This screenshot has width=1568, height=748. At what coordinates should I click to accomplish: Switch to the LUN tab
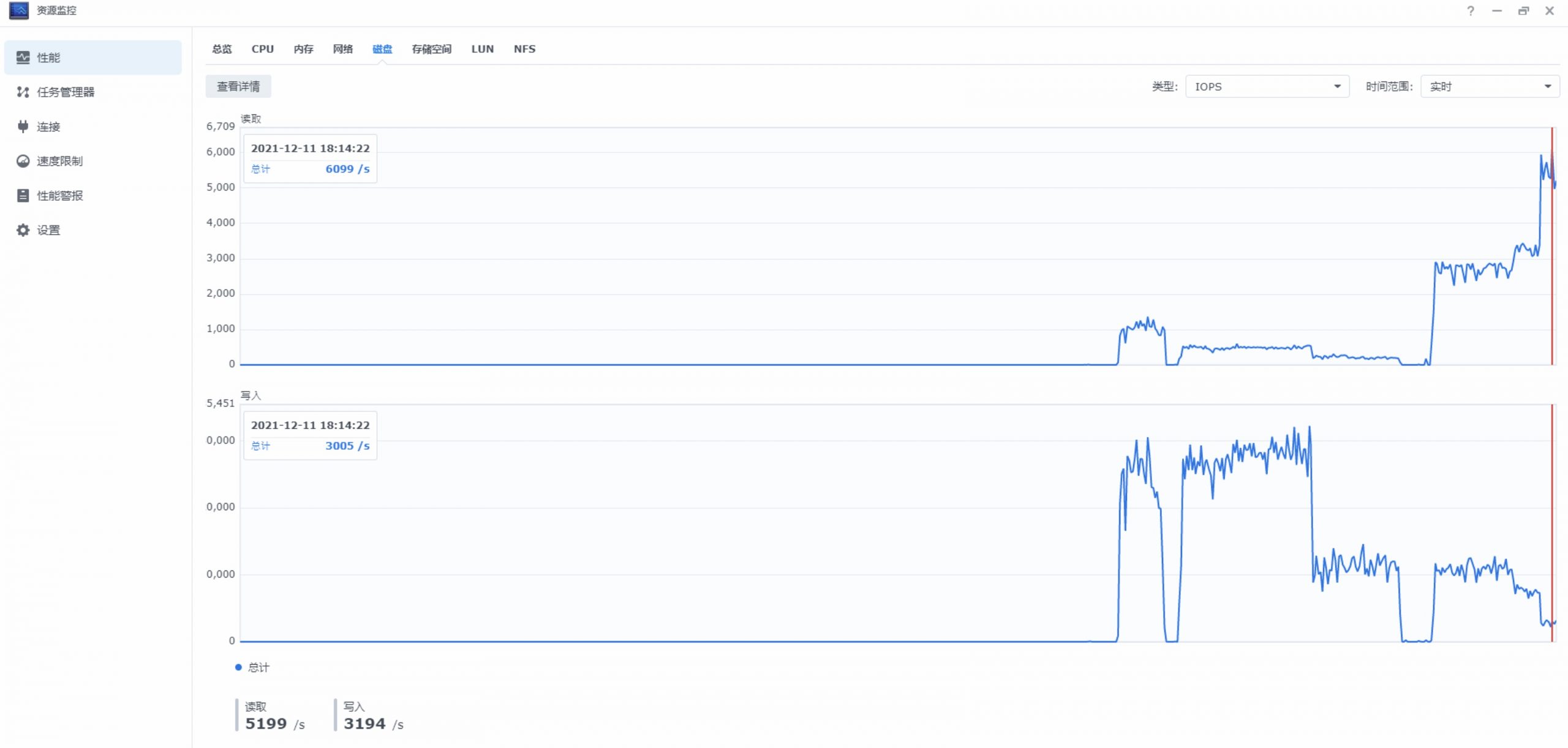pos(483,49)
